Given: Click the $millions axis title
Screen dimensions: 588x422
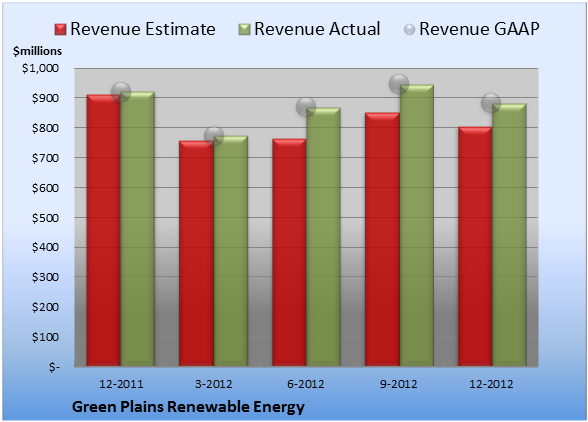Looking at the screenshot, I should click(x=37, y=51).
